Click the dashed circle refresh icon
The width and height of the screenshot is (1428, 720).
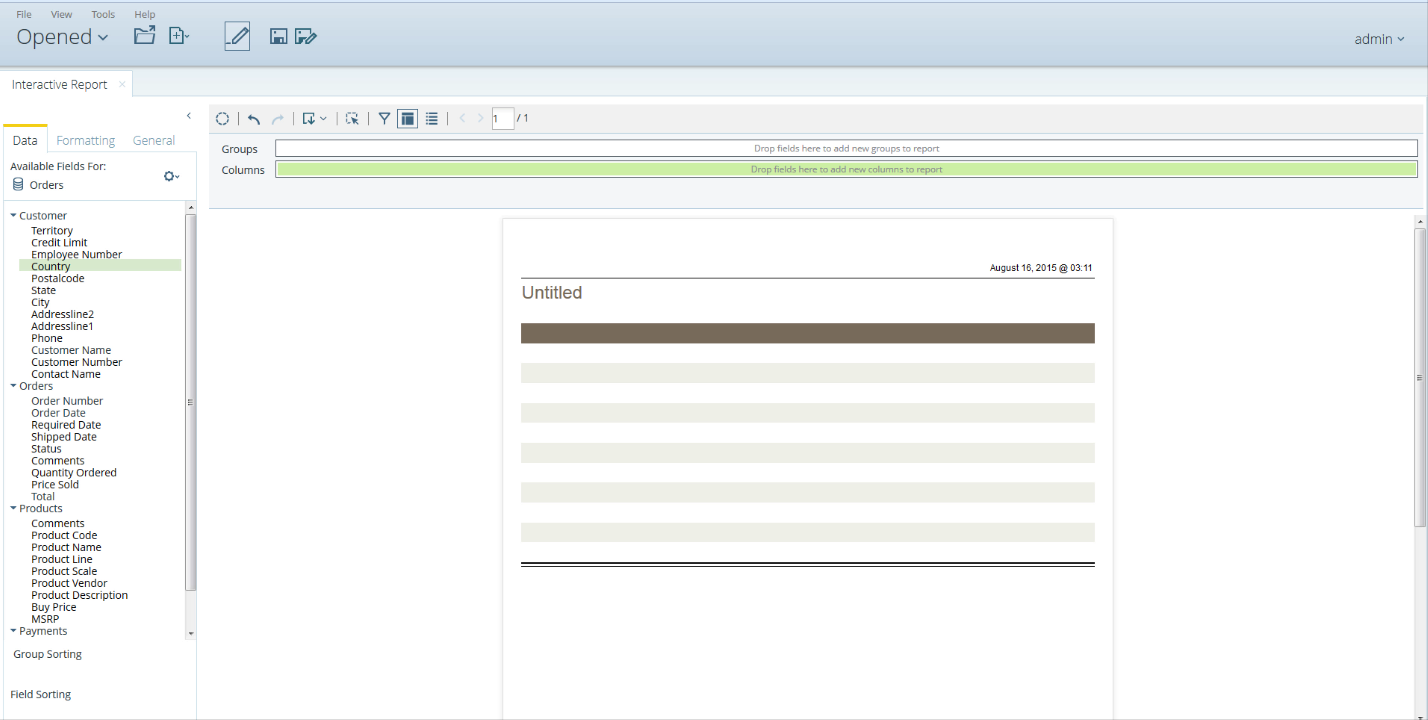(x=222, y=119)
